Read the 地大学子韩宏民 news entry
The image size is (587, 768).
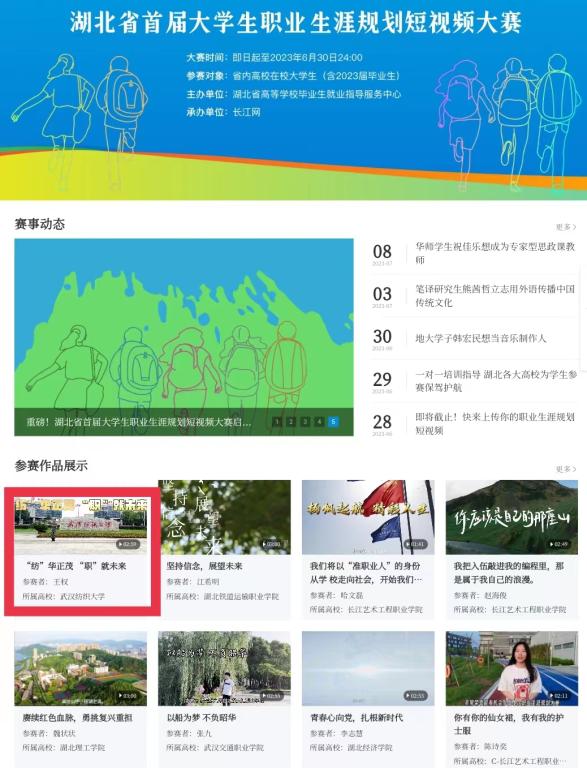[x=480, y=338]
